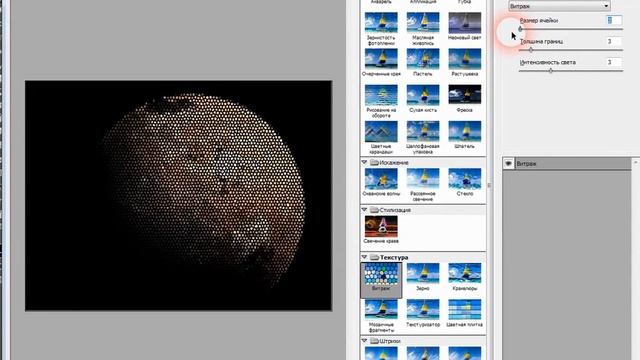This screenshot has height=360, width=640.
Task: Collapse the Стилизация folder triangle
Action: click(x=364, y=210)
